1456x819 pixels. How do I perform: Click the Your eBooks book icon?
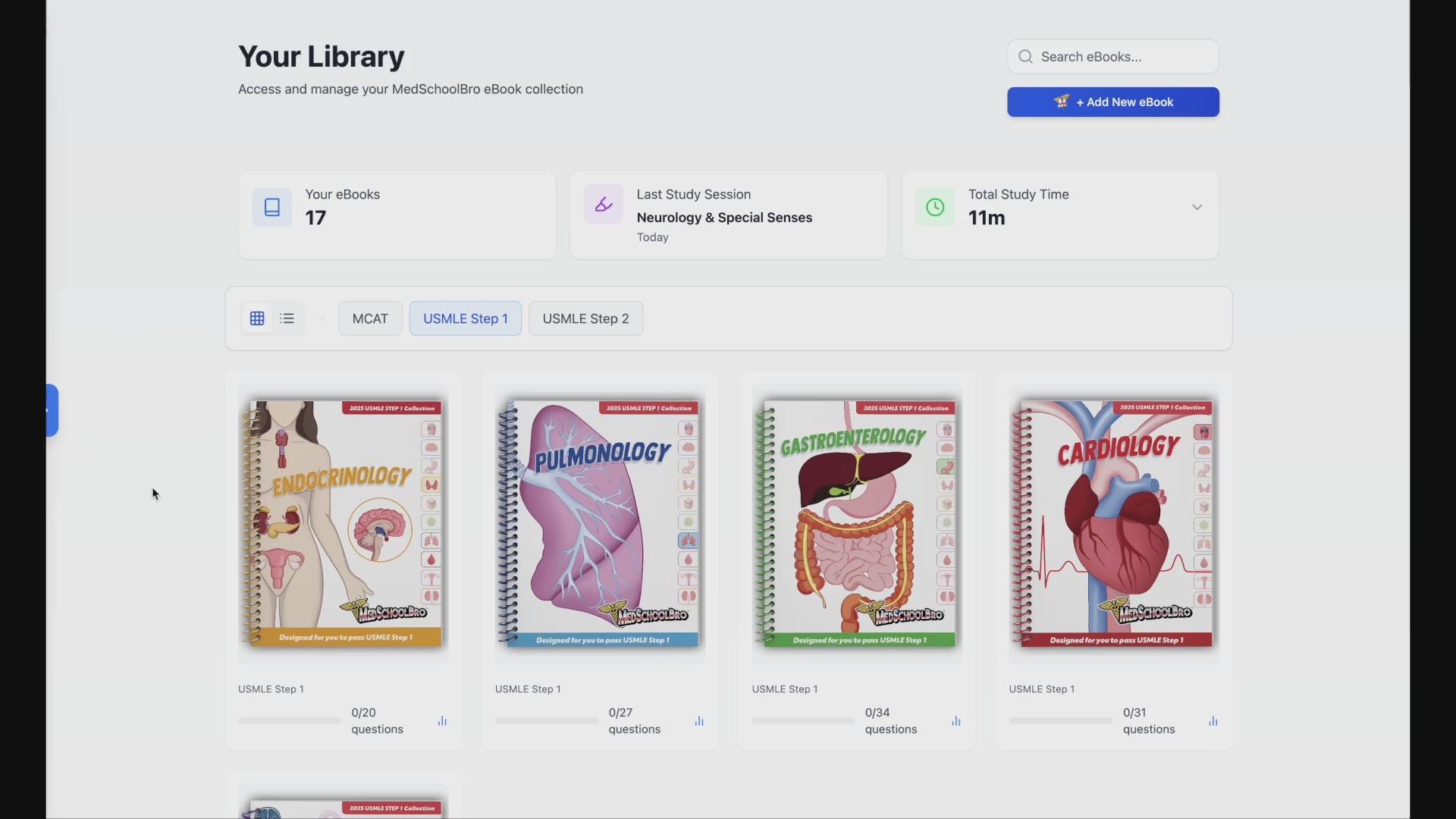pos(271,207)
